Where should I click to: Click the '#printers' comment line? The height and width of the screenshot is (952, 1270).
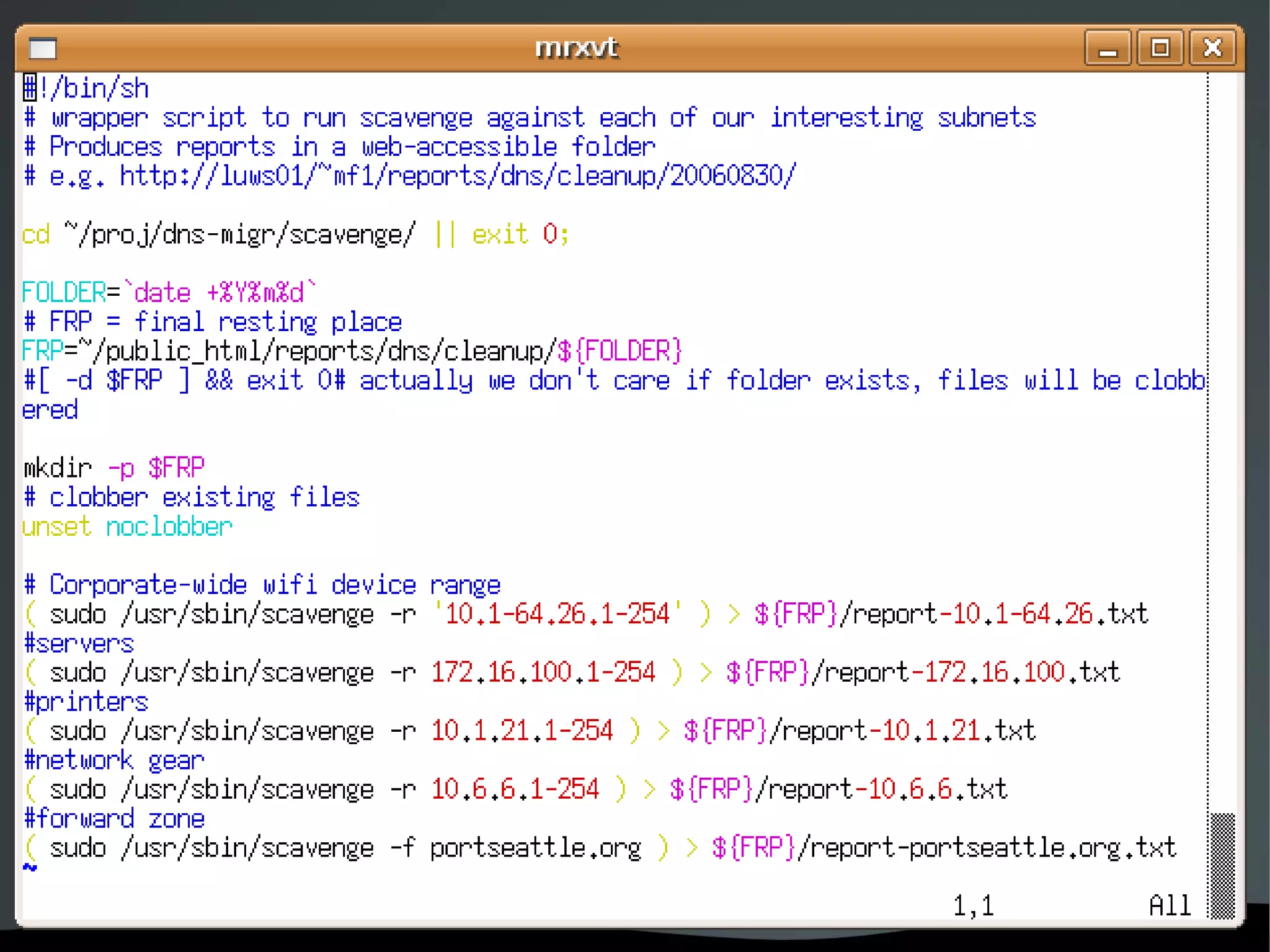[x=86, y=702]
